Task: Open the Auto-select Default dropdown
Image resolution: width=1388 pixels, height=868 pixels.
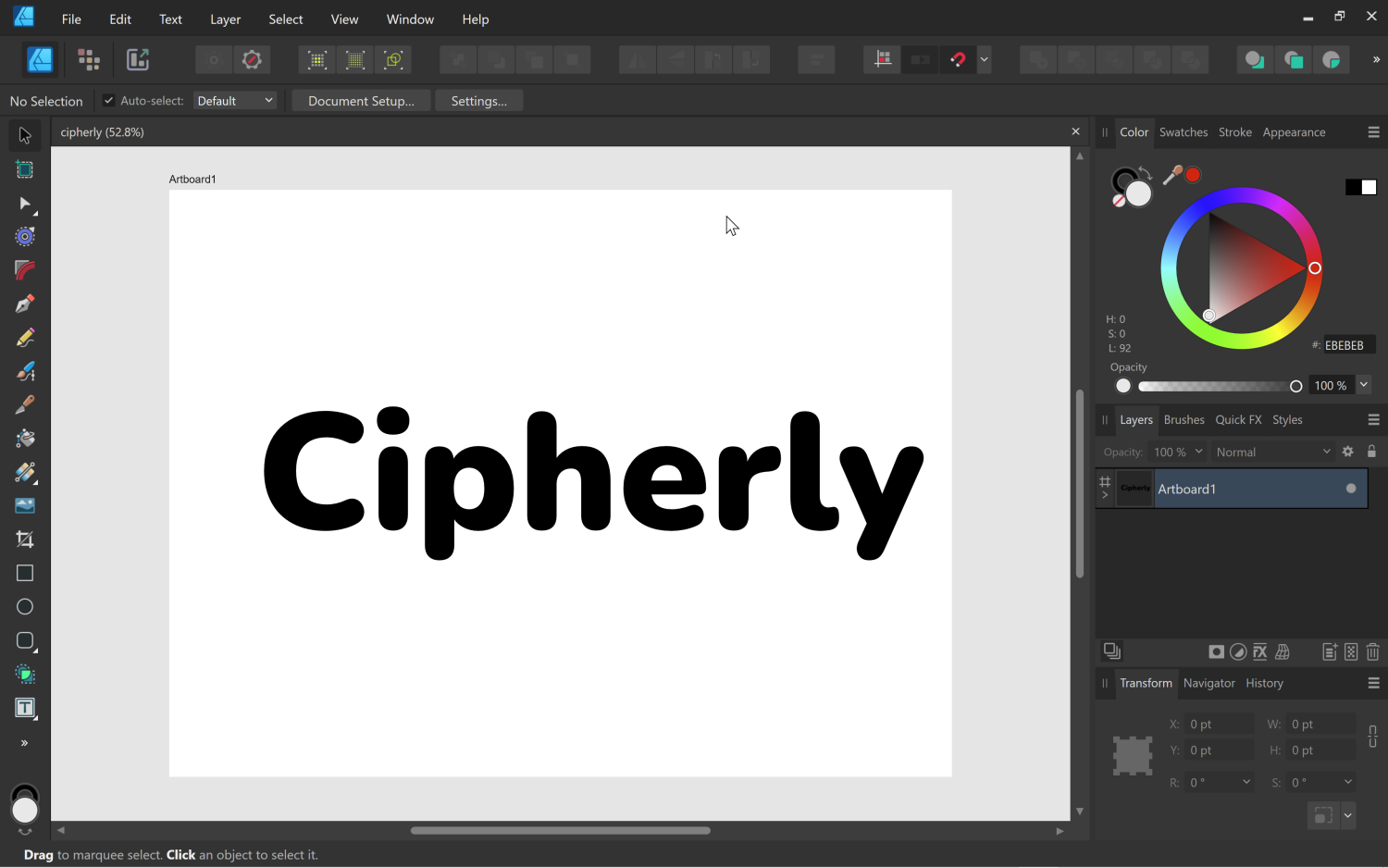Action: 234,100
